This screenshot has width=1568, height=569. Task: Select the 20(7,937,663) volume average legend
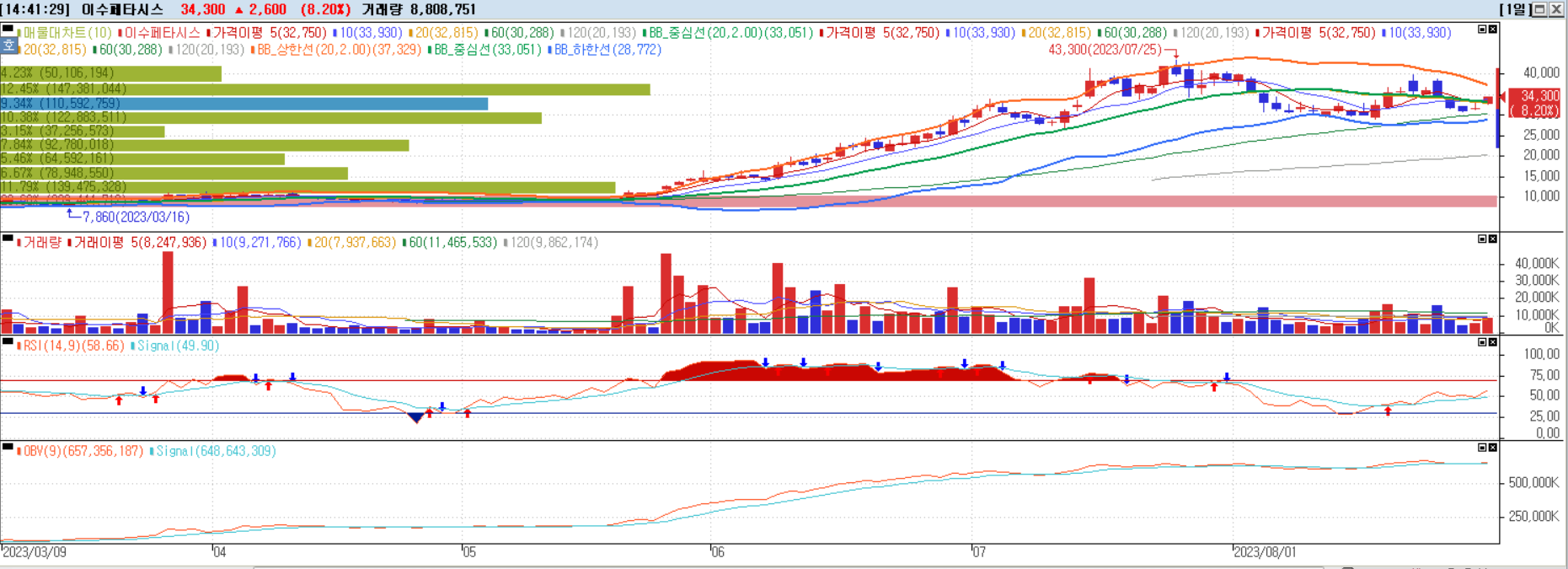(x=351, y=243)
